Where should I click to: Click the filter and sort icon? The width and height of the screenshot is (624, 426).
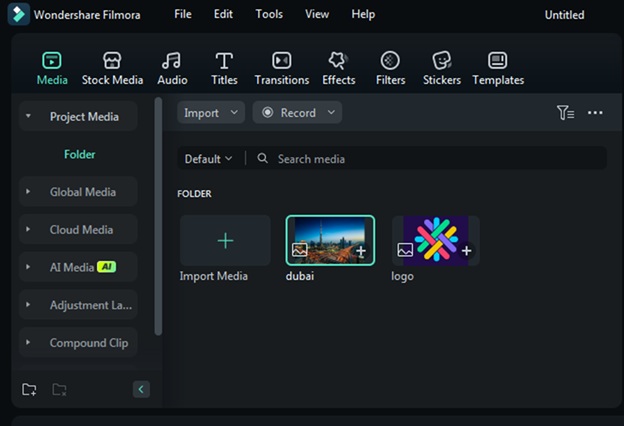tap(565, 113)
